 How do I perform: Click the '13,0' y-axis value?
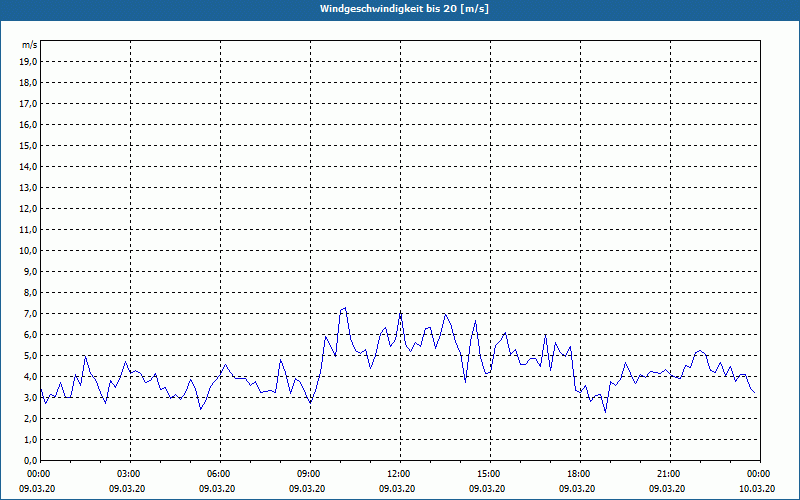[x=28, y=187]
